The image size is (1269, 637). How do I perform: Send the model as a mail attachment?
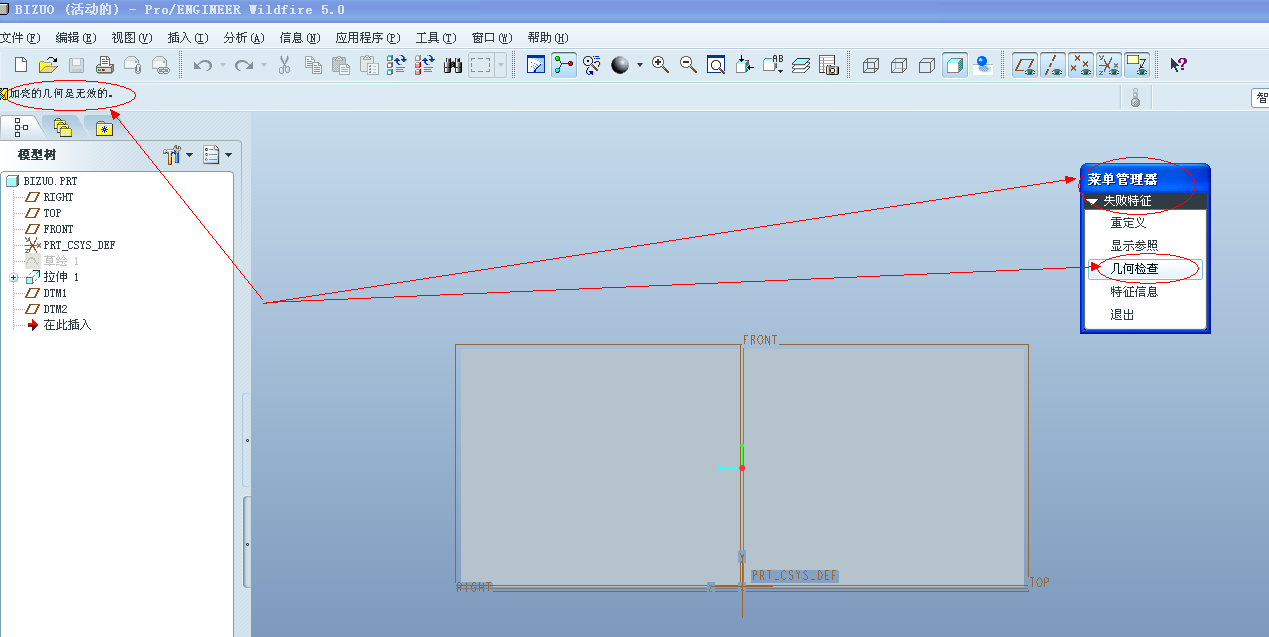[132, 65]
